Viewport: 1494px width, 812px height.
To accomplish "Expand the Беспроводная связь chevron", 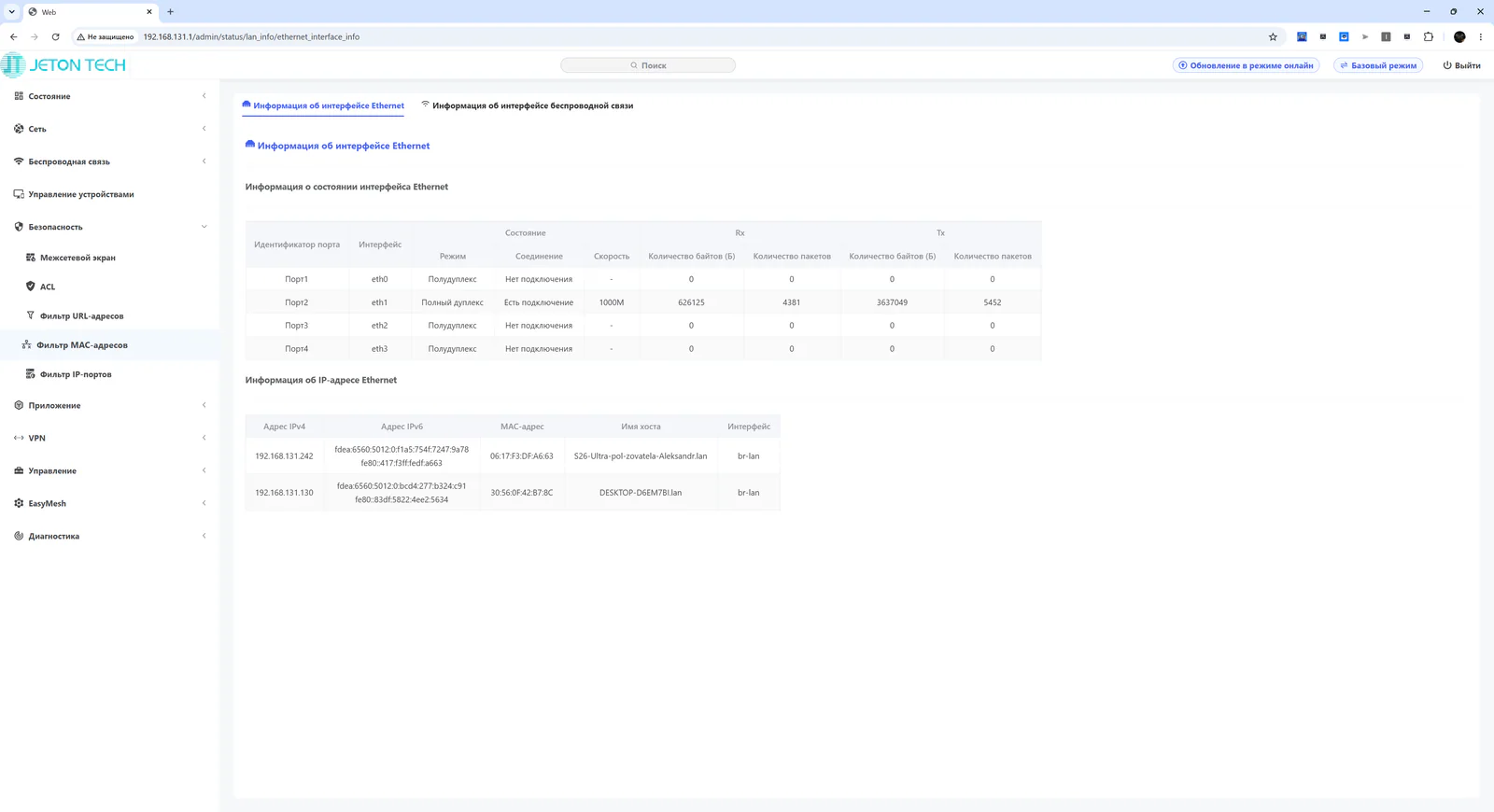I will pyautogui.click(x=204, y=161).
